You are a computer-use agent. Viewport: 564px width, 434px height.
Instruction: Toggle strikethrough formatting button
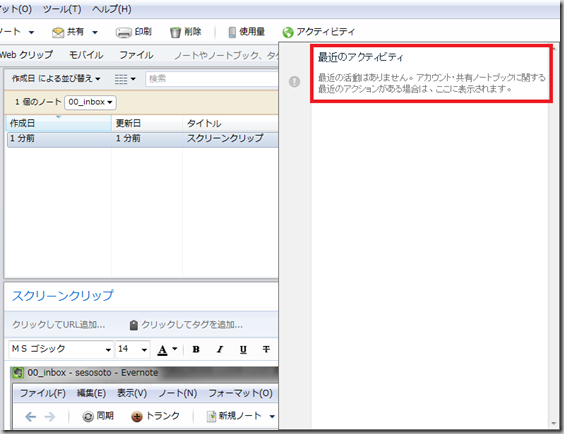[x=266, y=349]
